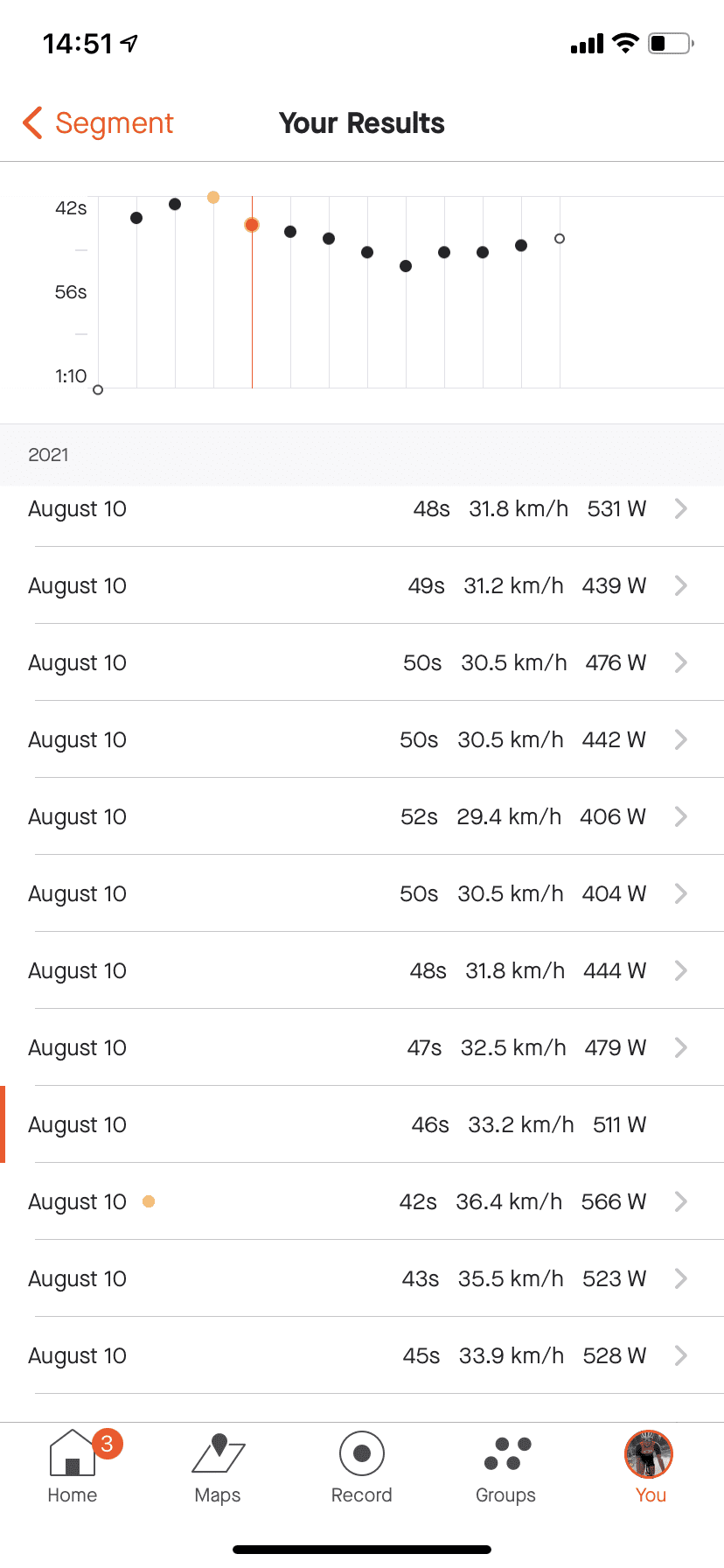Open the Maps tab icon

pos(218,1453)
